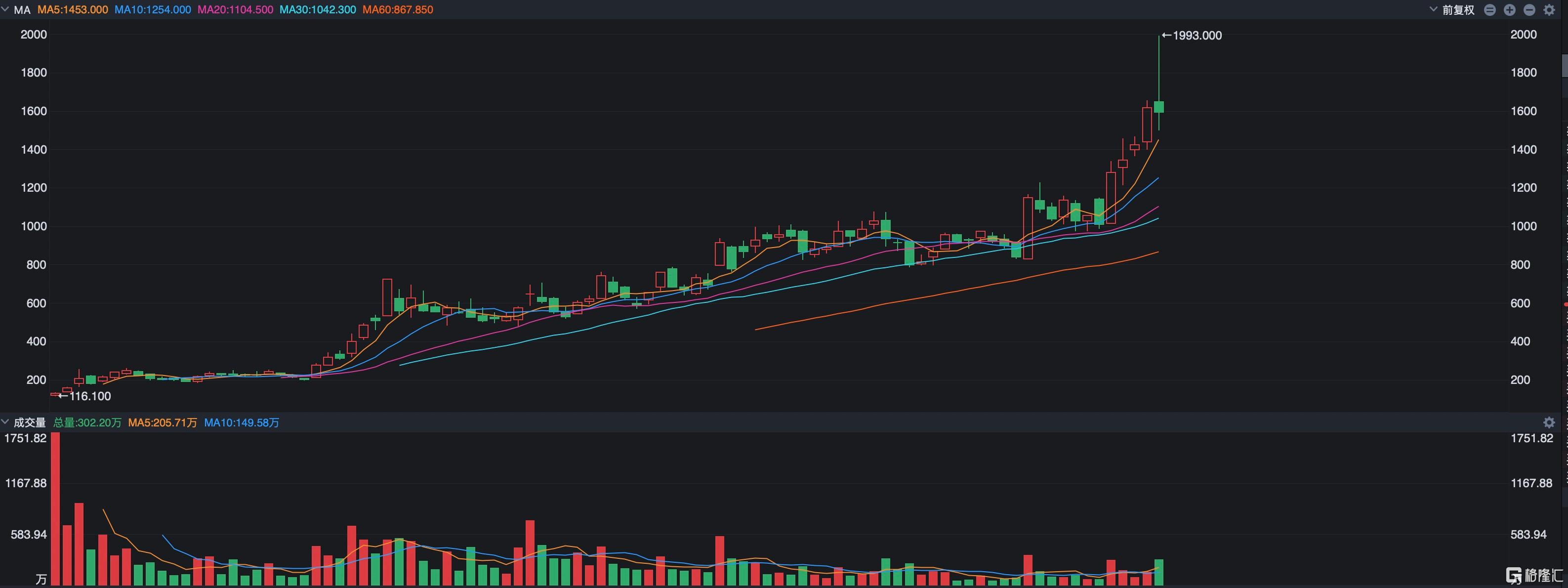Image resolution: width=1568 pixels, height=588 pixels.
Task: Click the latest green volume bar
Action: pos(1159,572)
